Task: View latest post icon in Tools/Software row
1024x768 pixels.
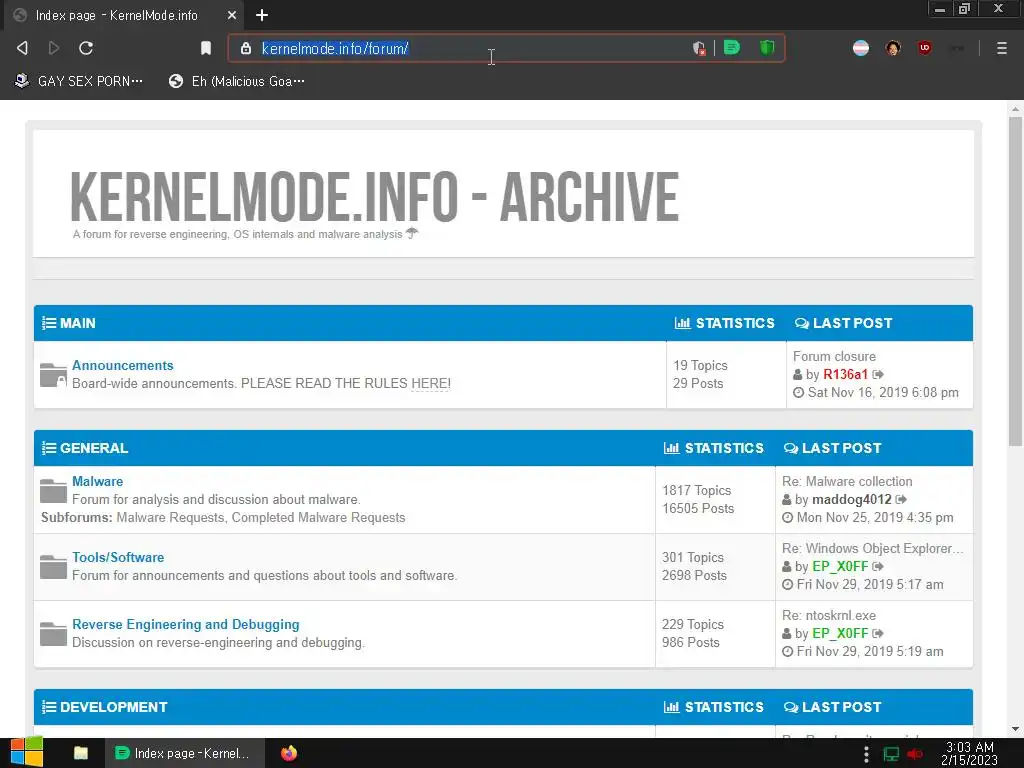Action: coord(878,566)
